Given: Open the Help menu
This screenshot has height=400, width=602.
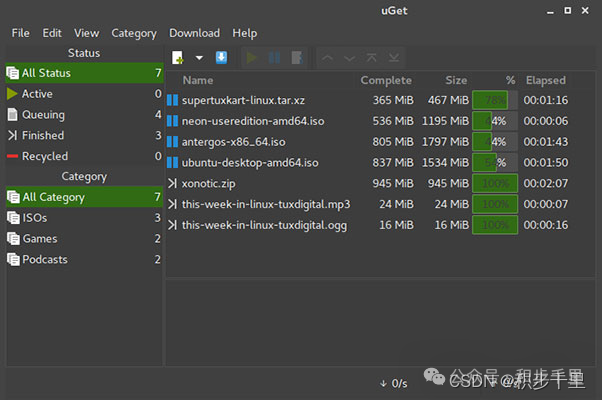Looking at the screenshot, I should tap(245, 34).
